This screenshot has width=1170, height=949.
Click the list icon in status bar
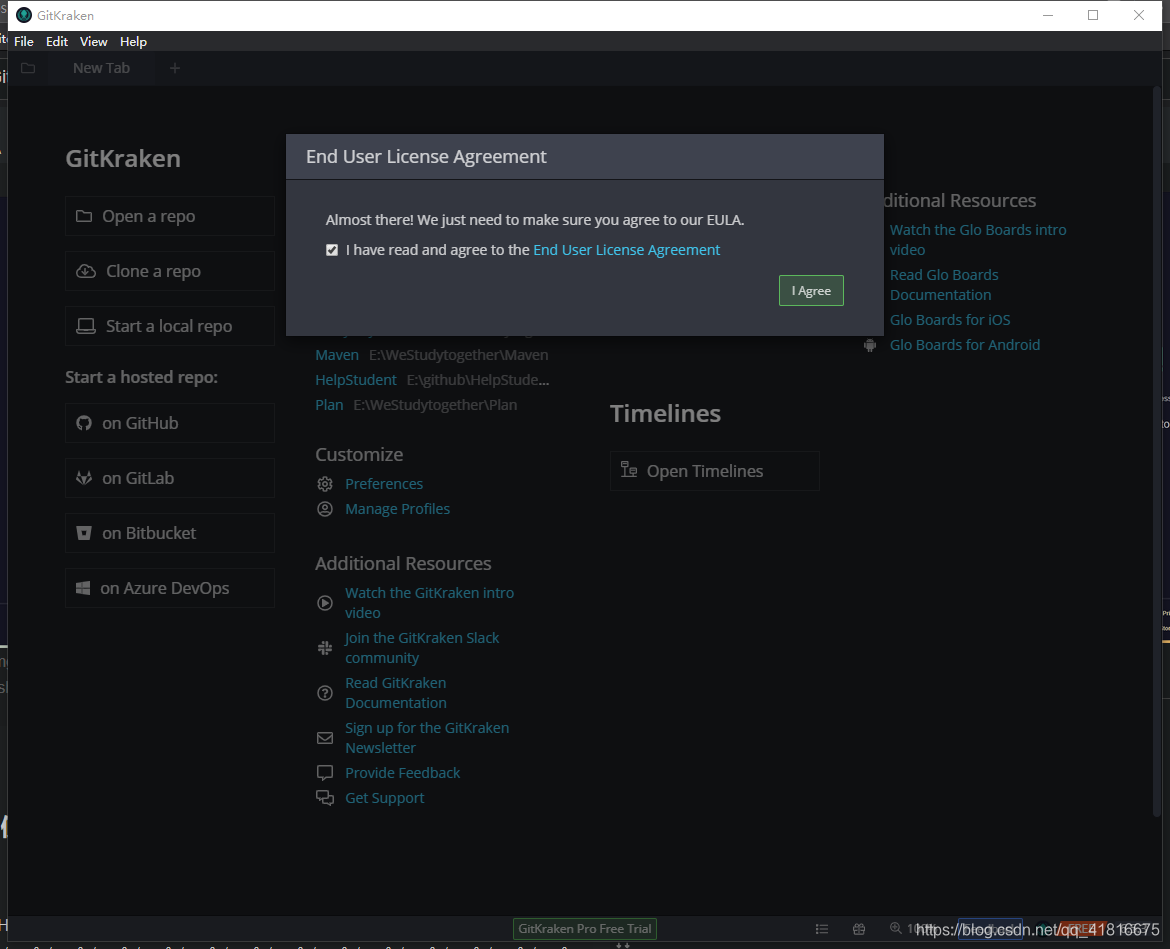822,929
